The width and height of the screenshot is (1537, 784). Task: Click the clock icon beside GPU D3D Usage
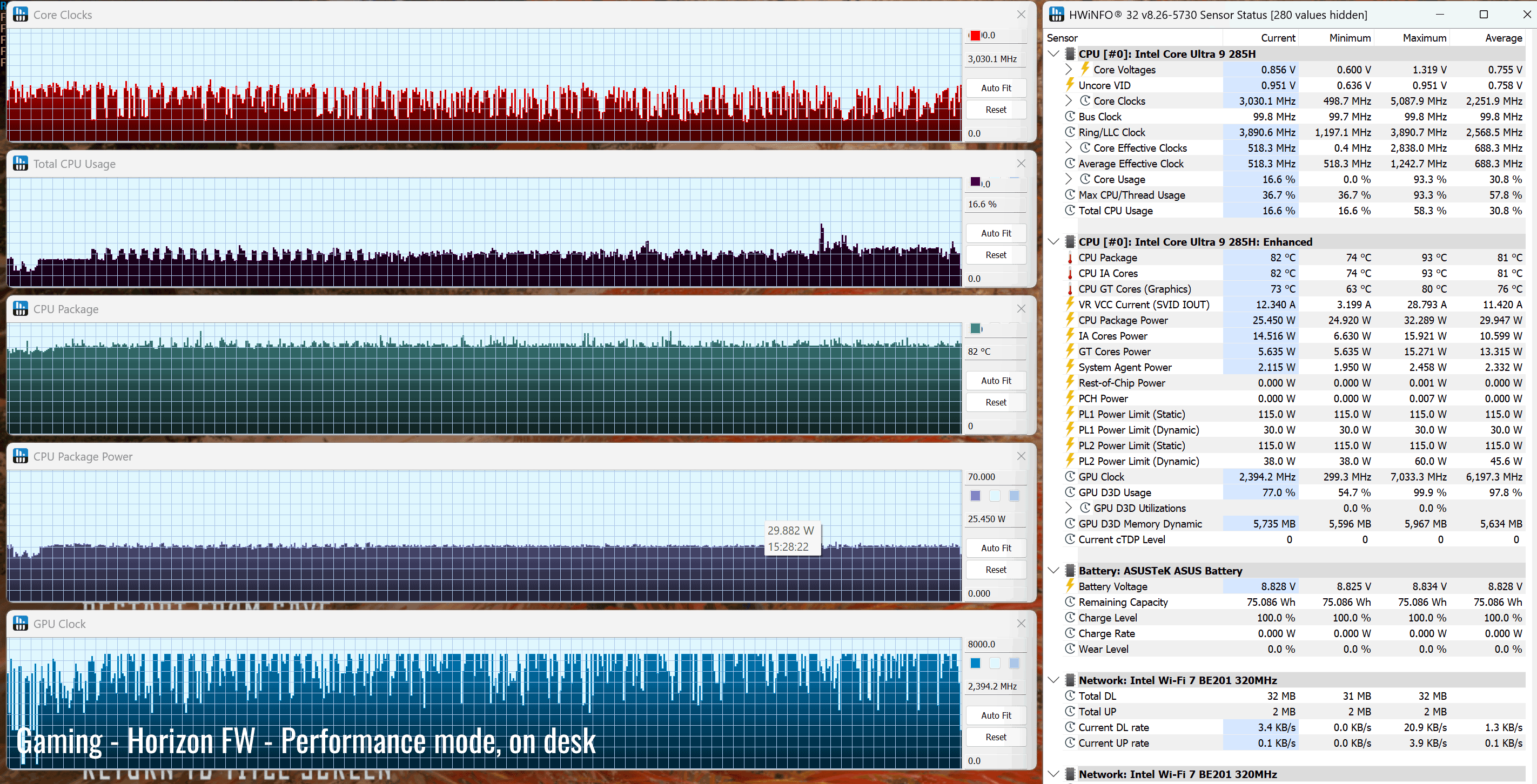1070,492
